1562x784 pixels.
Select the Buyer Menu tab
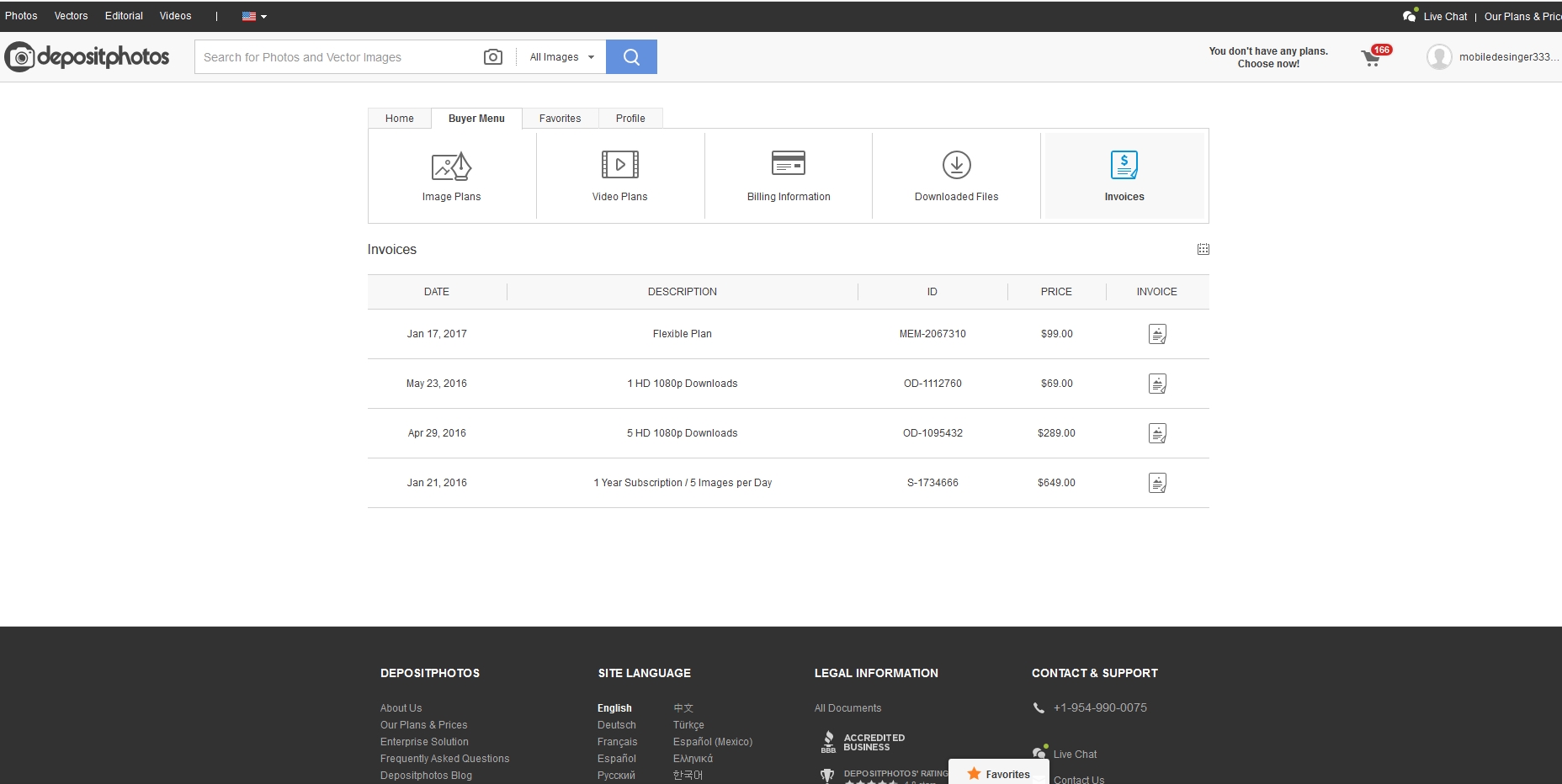pyautogui.click(x=476, y=119)
